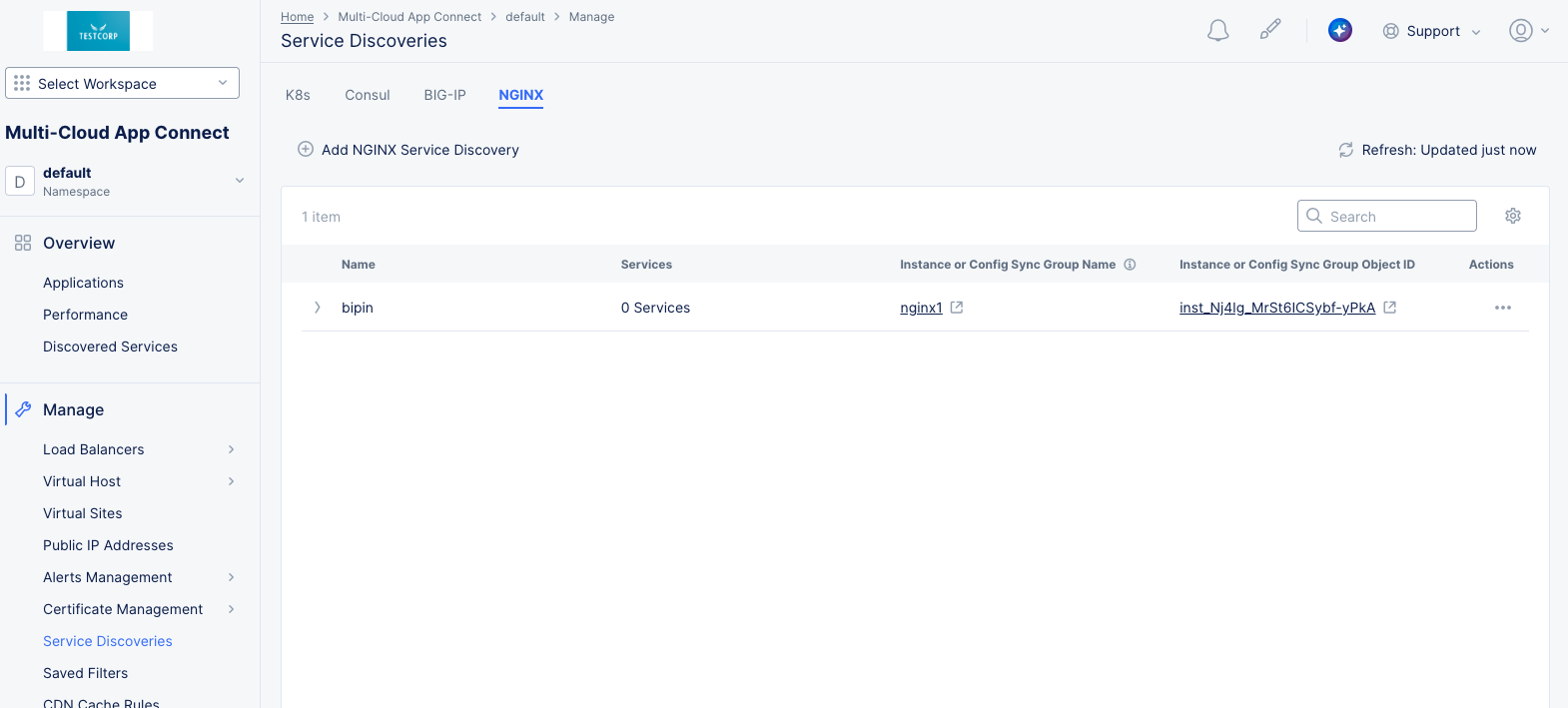1568x708 pixels.
Task: Click info icon beside Instance Group Name header
Action: pyautogui.click(x=1131, y=265)
